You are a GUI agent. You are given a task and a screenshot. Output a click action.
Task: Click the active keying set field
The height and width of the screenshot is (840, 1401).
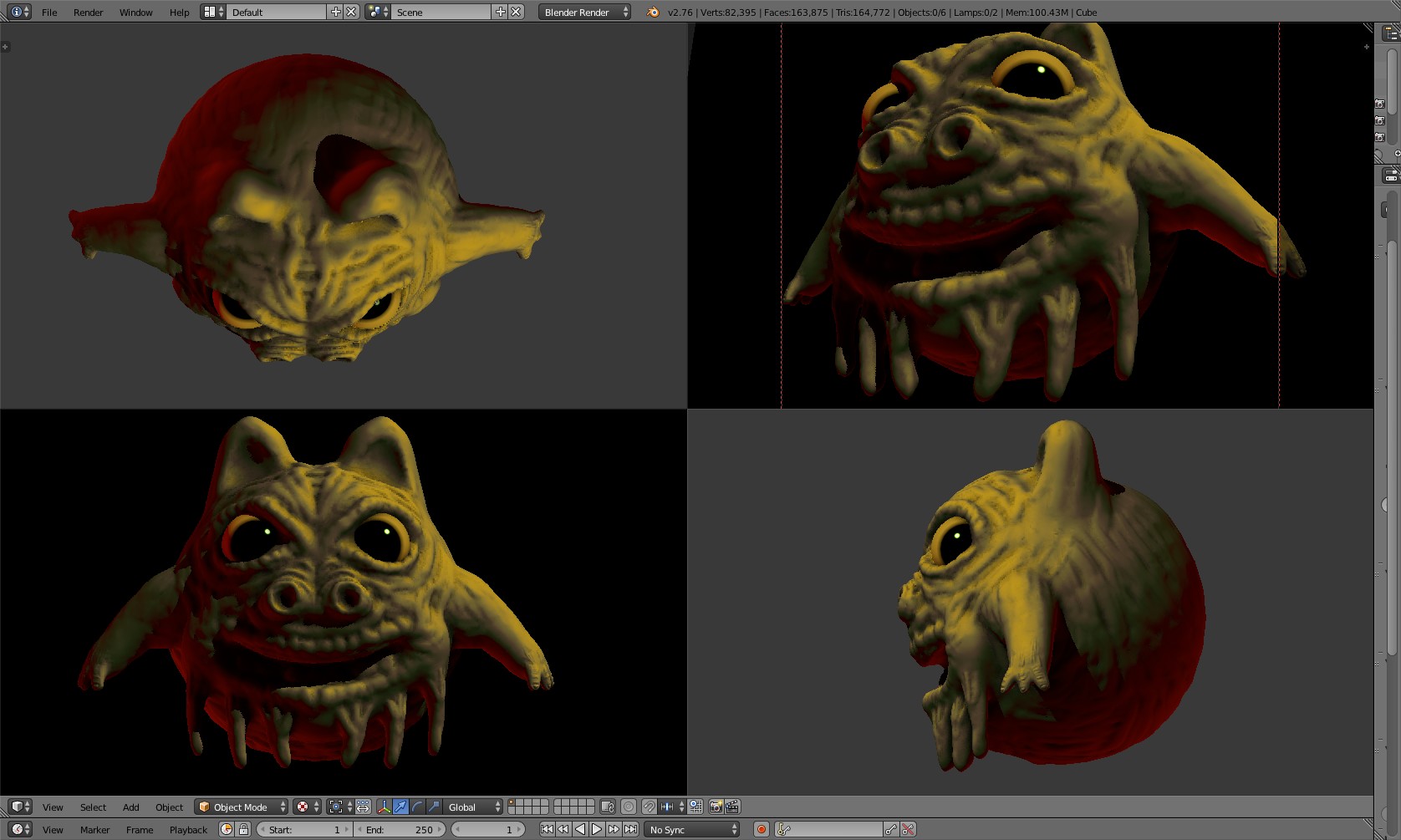828,829
